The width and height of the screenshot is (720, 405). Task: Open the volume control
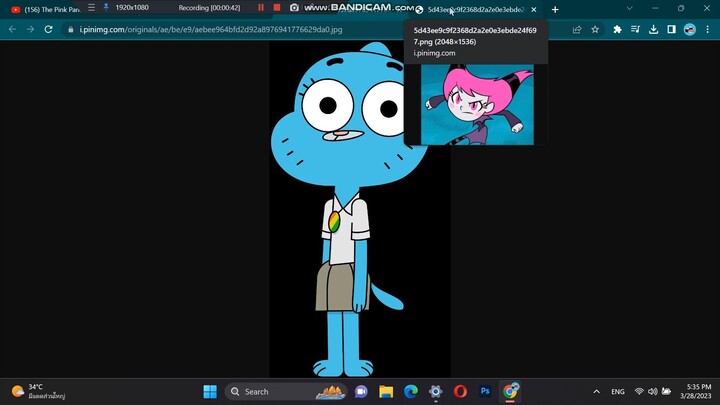(x=652, y=392)
